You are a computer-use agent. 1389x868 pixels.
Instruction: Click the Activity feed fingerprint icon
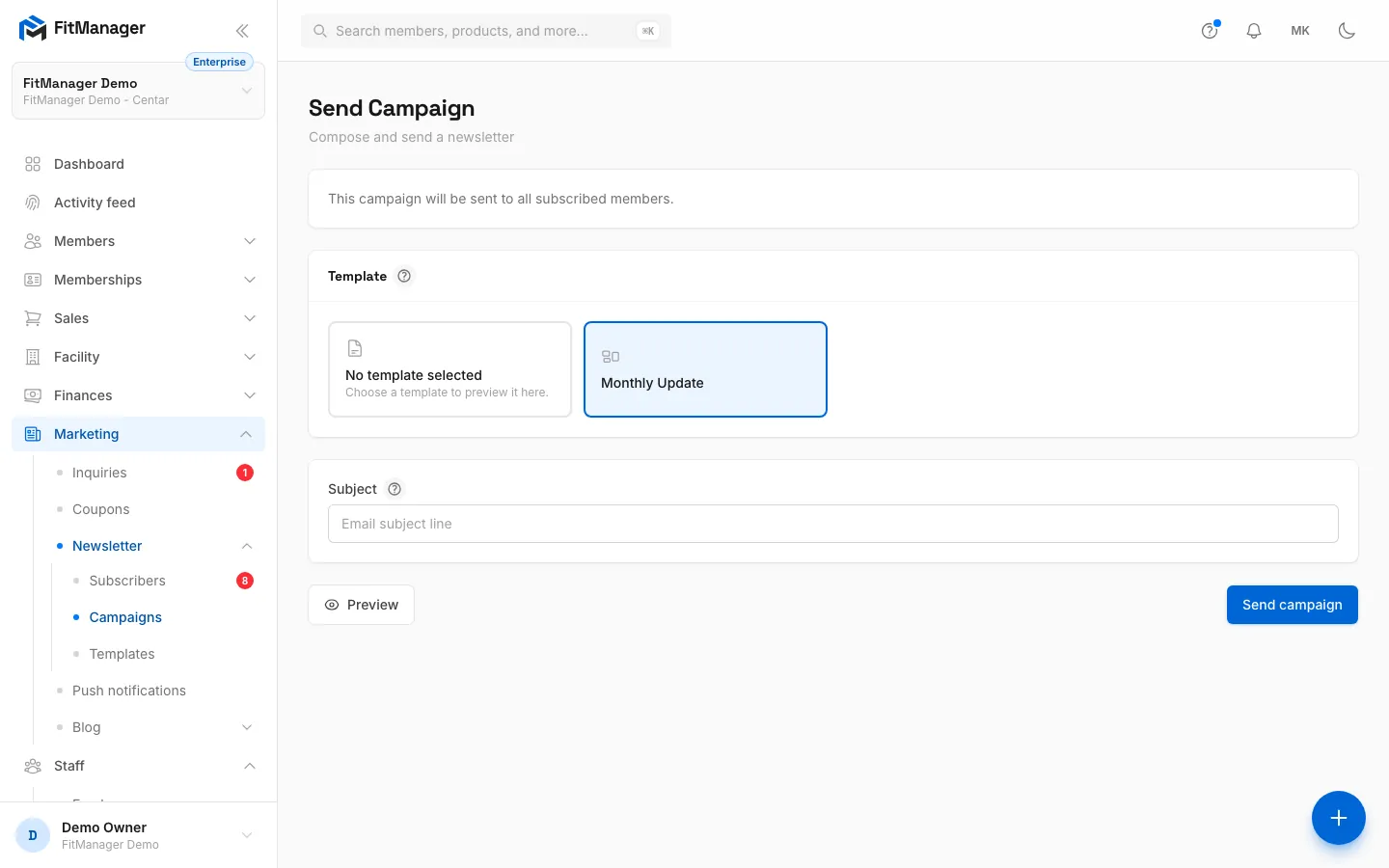click(x=33, y=203)
